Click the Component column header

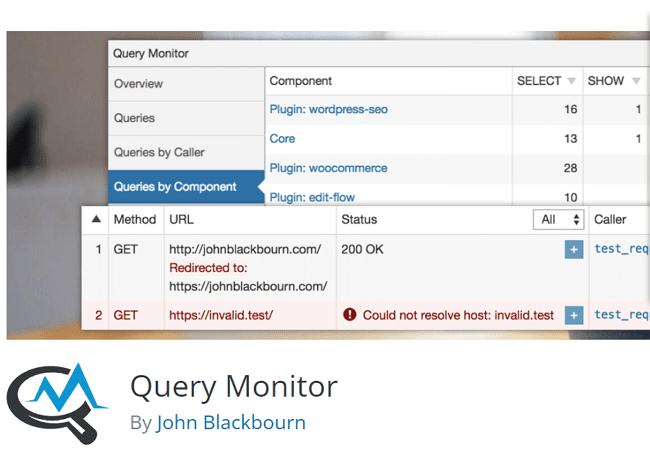coord(301,81)
